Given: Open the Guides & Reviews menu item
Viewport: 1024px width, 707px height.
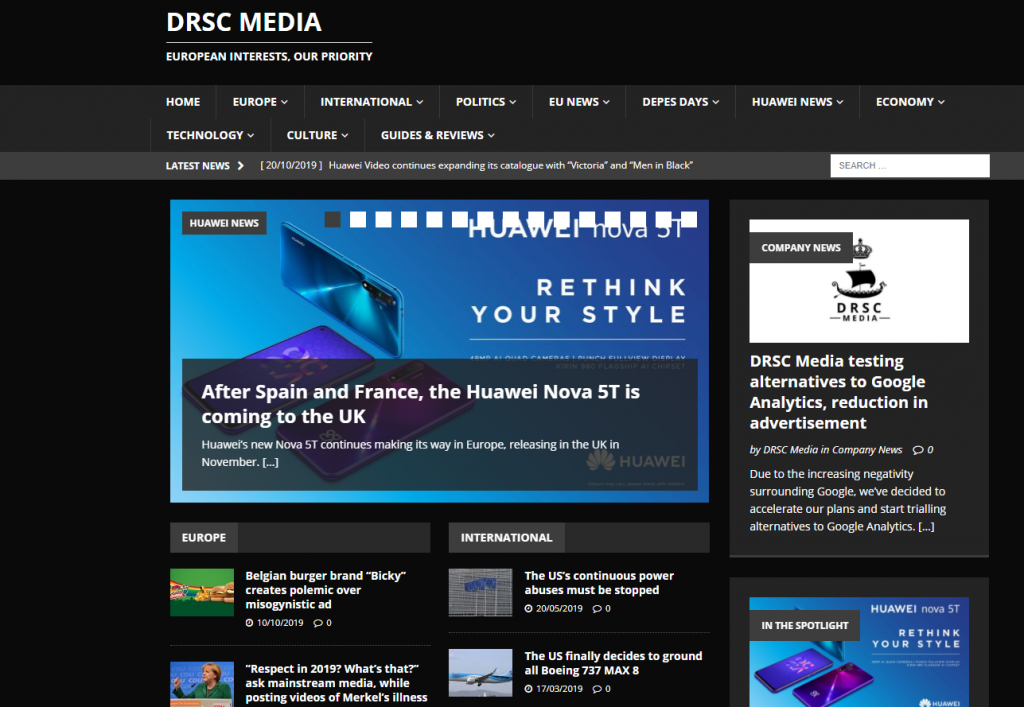Looking at the screenshot, I should (x=438, y=135).
